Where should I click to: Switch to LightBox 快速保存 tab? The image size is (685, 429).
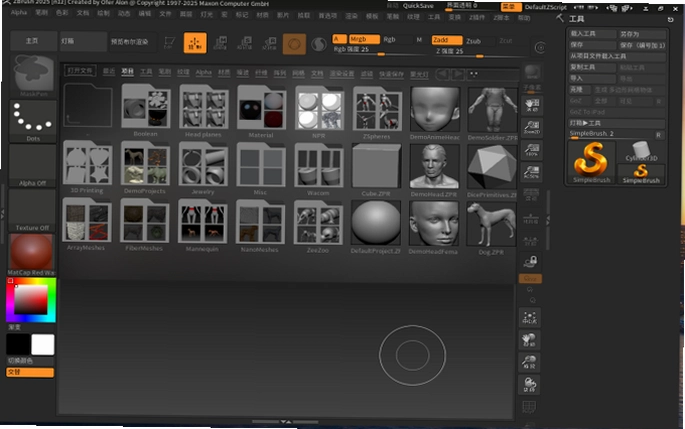coord(391,74)
